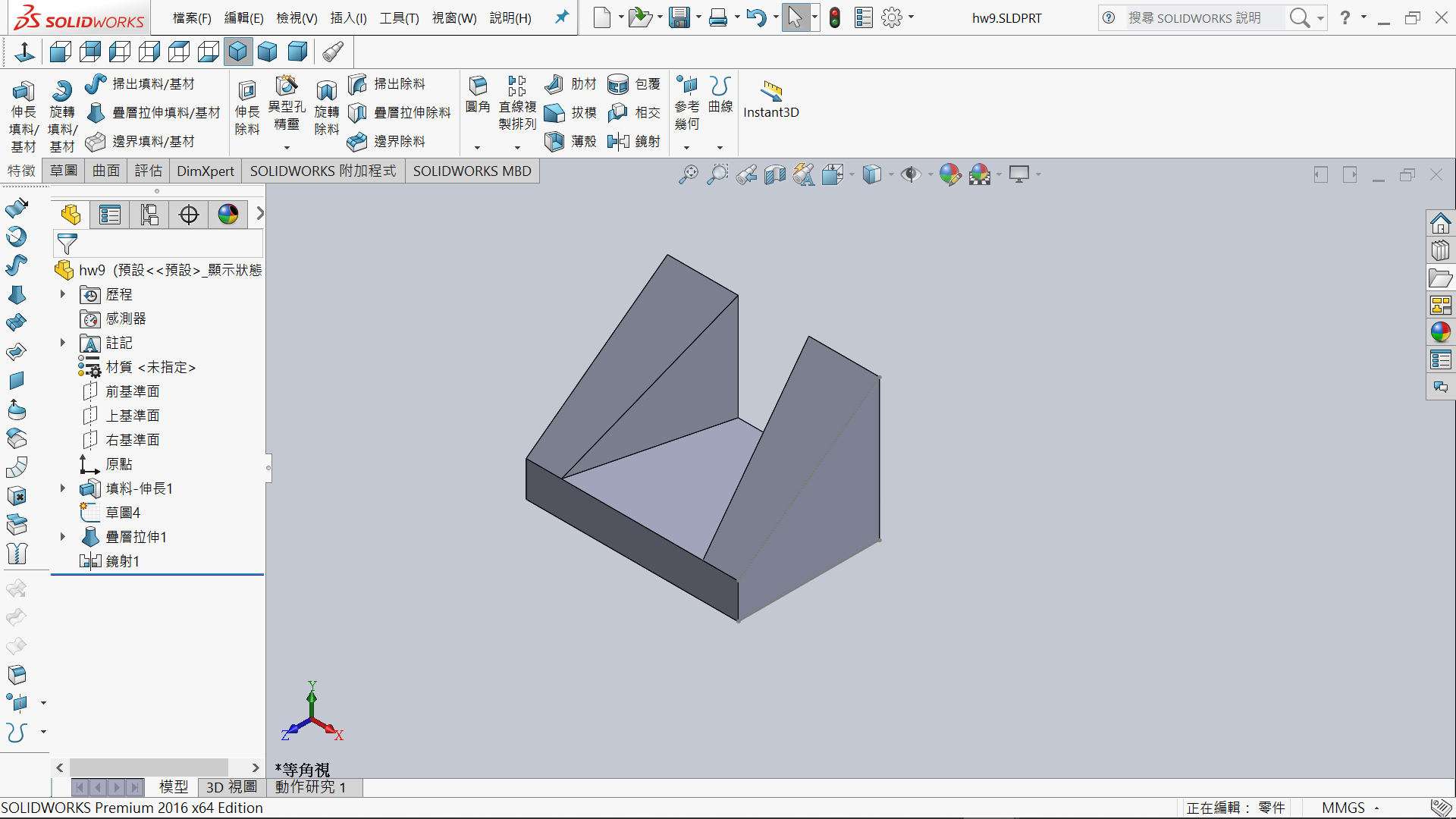Expand the 填料-伸長1 feature node

(63, 488)
